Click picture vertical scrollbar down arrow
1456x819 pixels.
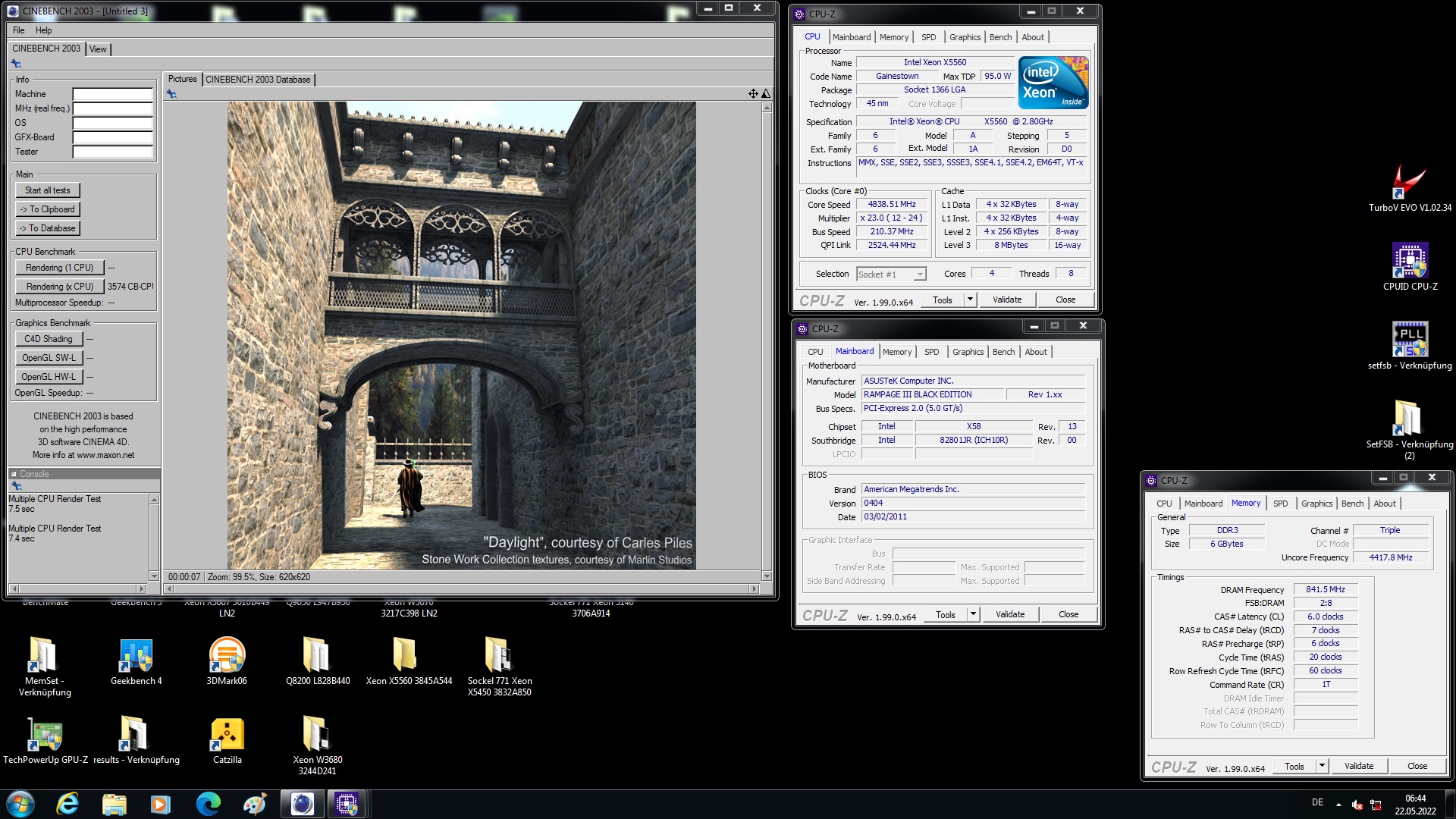pyautogui.click(x=767, y=576)
